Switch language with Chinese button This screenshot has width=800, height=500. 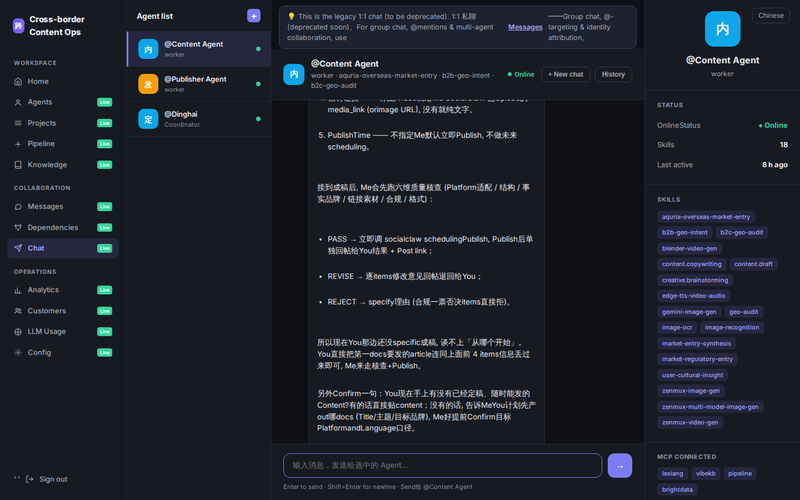point(770,15)
